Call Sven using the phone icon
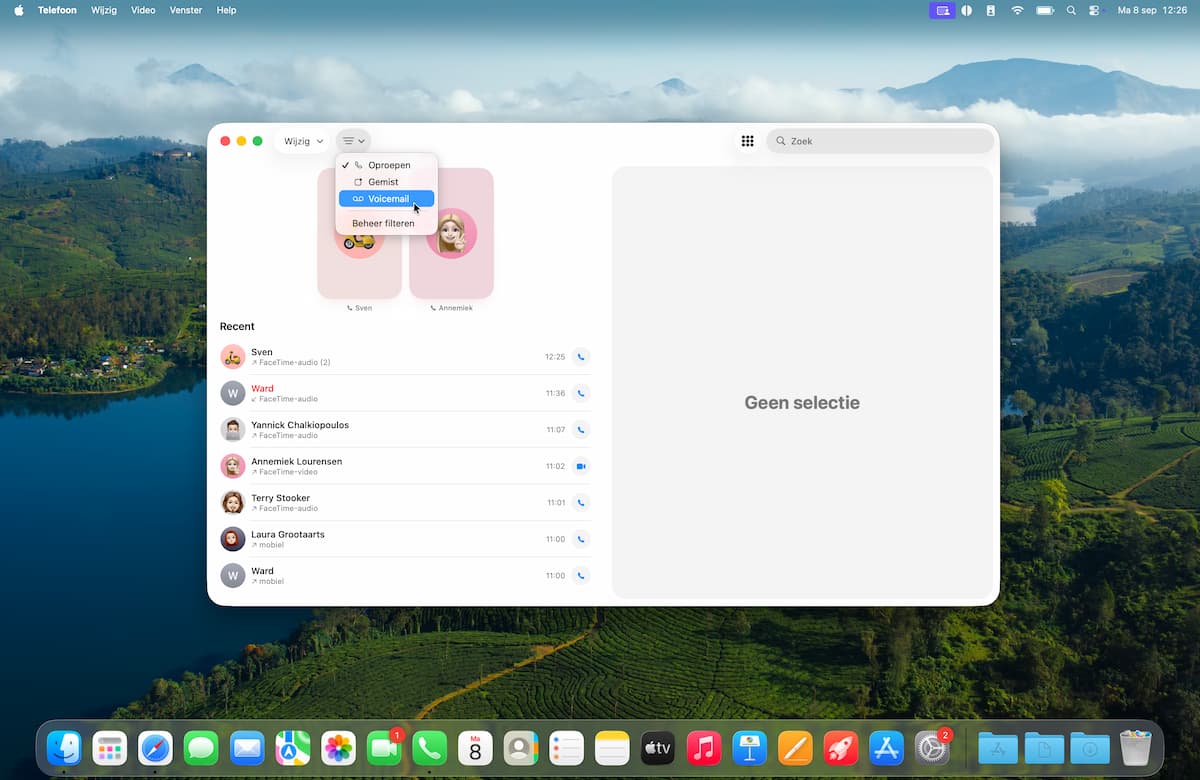1200x780 pixels. pos(581,357)
